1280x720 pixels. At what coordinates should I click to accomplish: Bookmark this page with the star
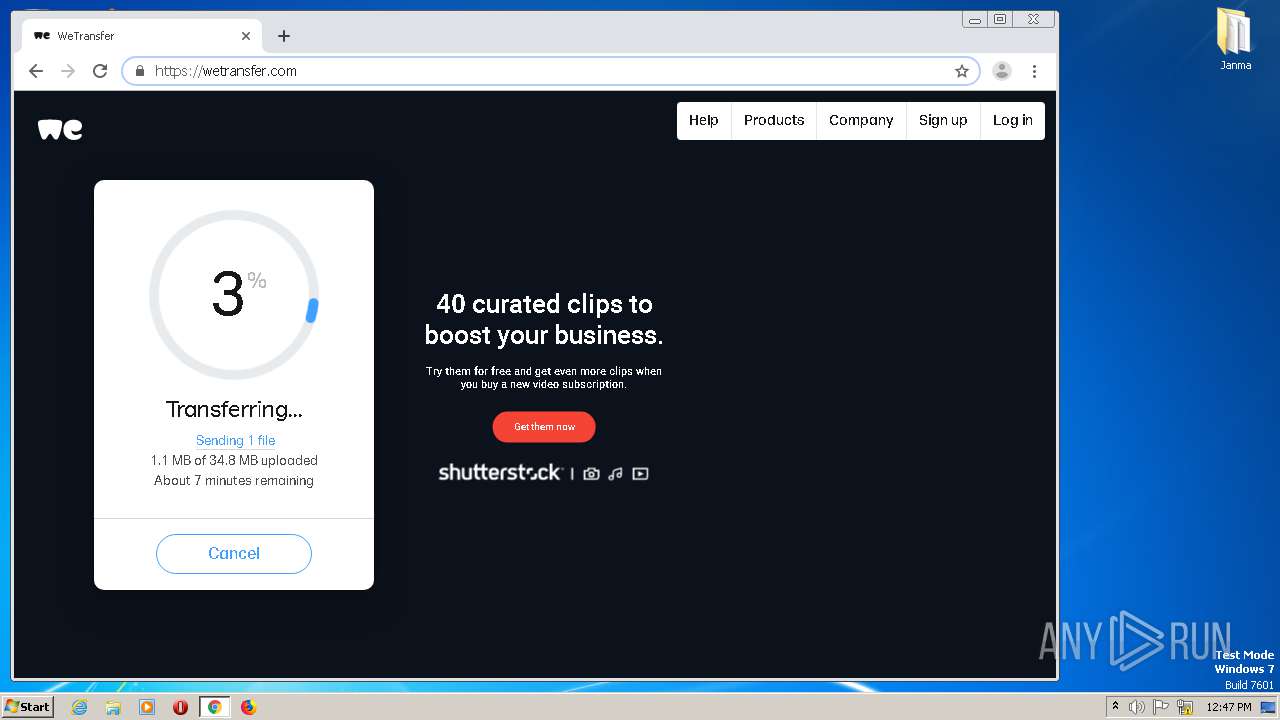tap(962, 71)
